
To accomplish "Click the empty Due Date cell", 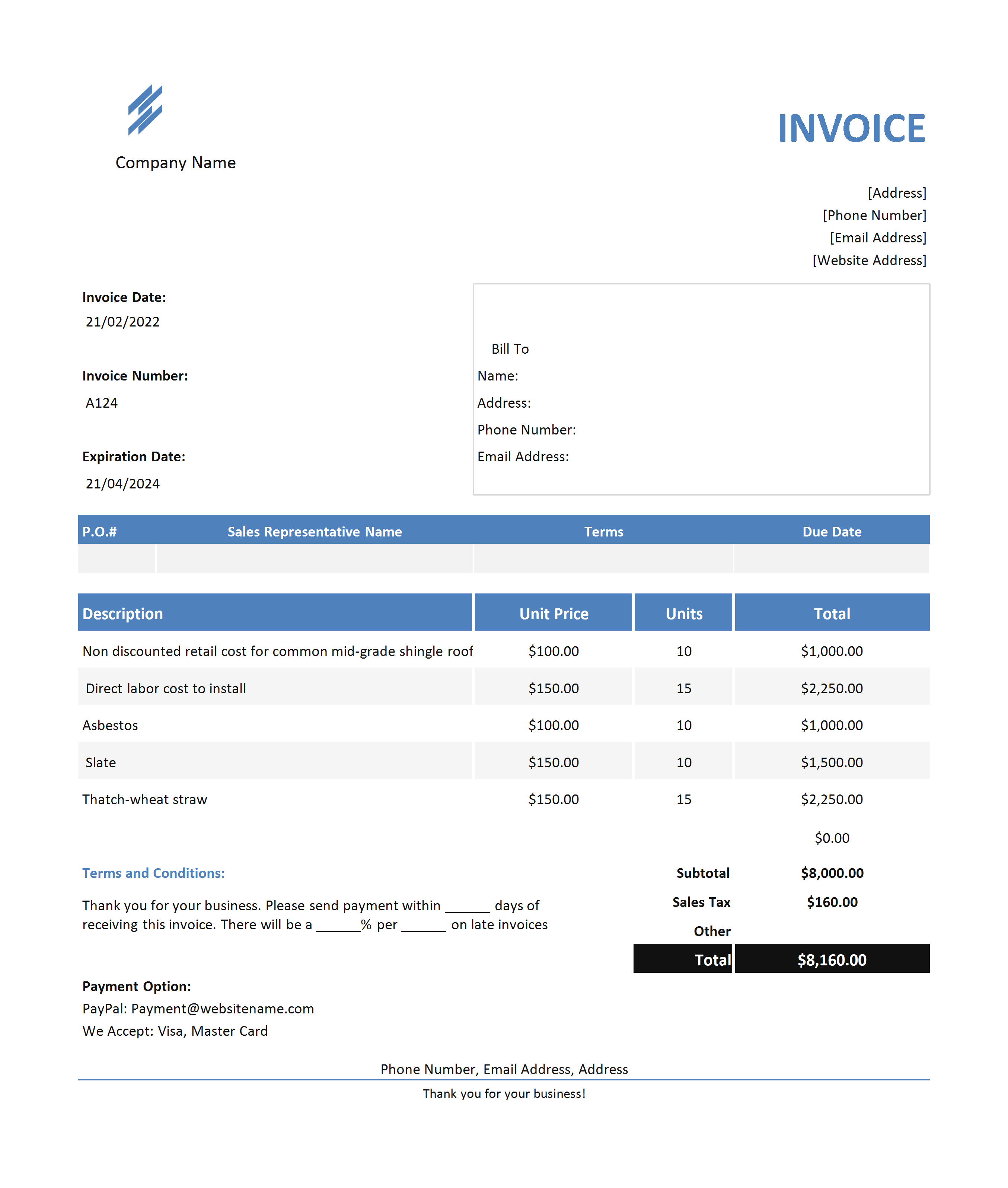I will 832,559.
